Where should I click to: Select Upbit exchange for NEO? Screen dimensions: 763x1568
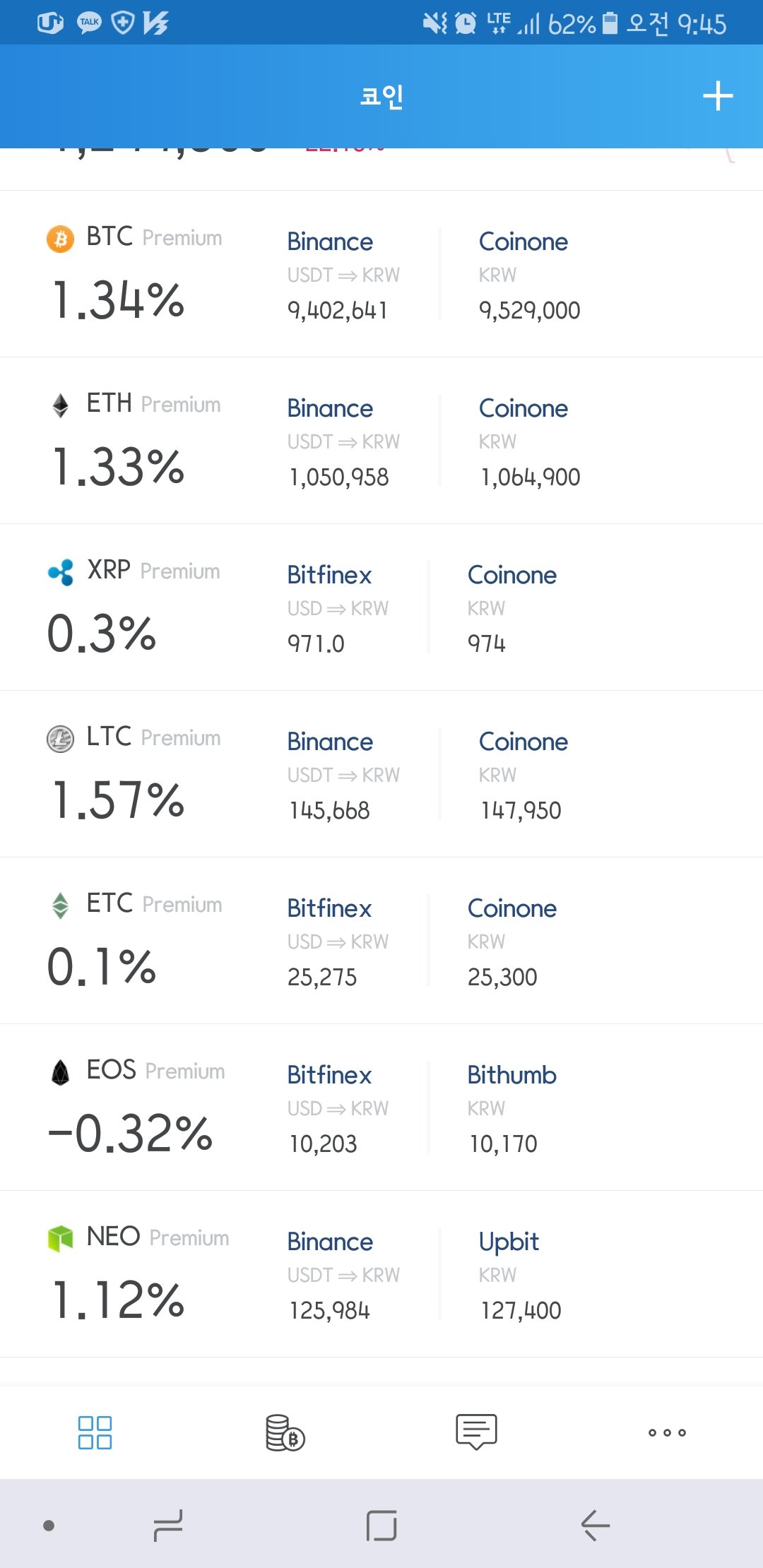(x=509, y=1242)
